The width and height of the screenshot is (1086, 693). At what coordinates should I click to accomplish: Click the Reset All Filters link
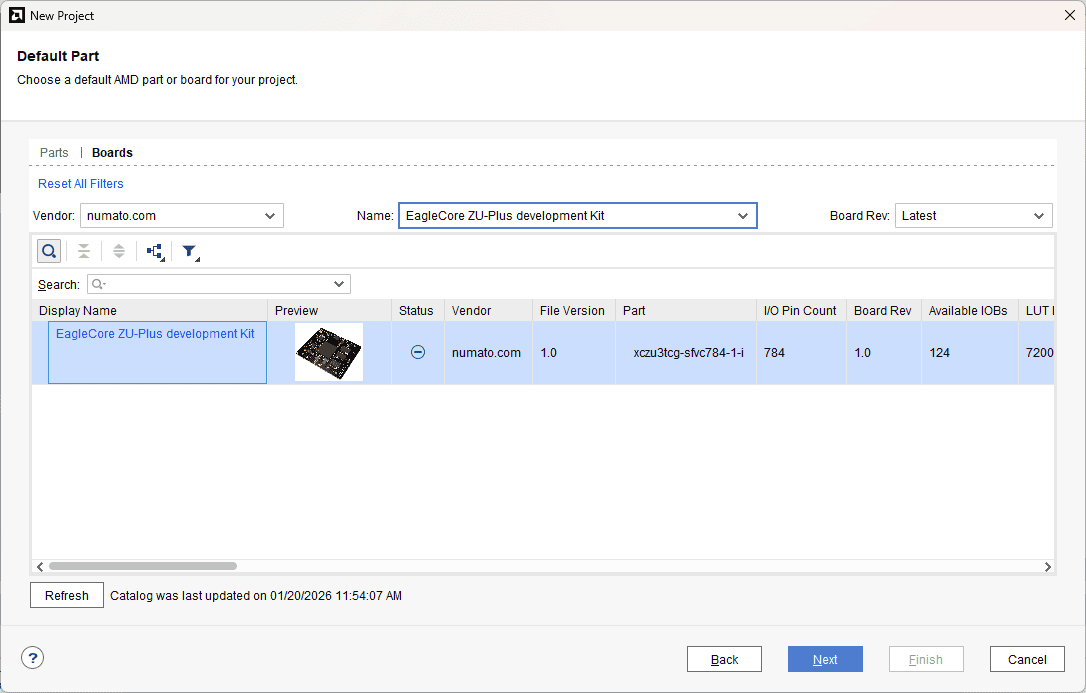[81, 184]
